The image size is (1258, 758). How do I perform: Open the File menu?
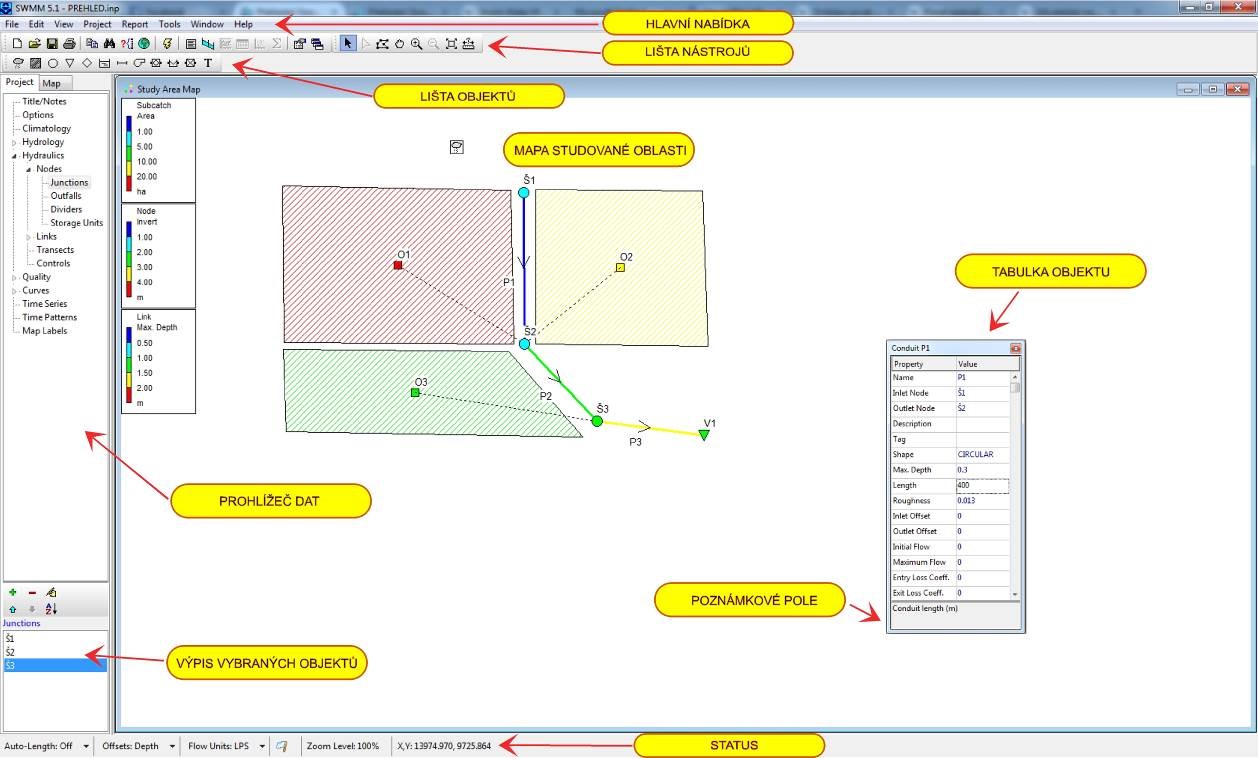pyautogui.click(x=11, y=23)
